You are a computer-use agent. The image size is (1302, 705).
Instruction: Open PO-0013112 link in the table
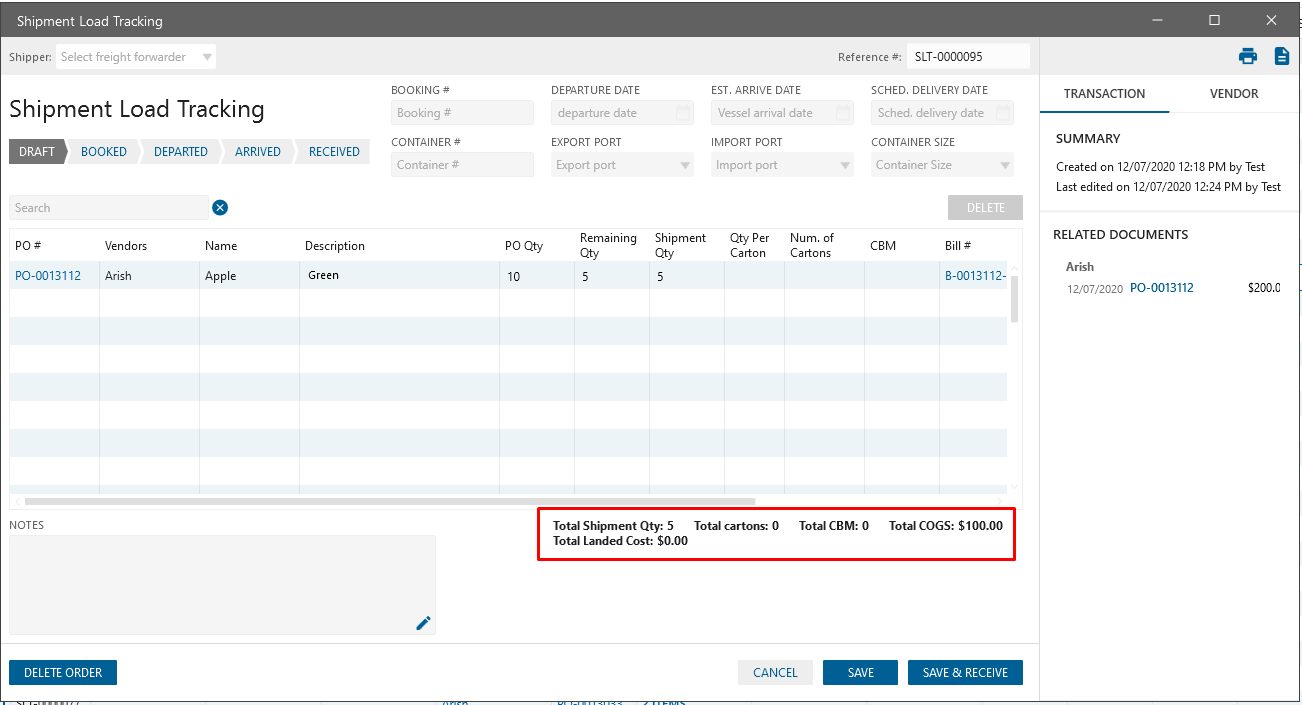point(48,276)
